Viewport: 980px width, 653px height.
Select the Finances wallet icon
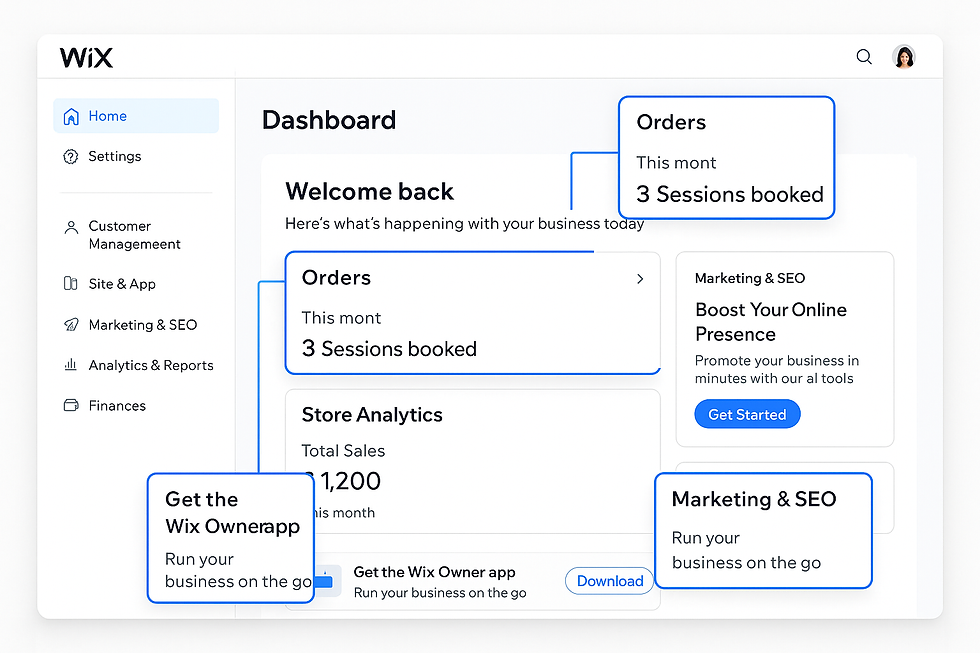(71, 405)
